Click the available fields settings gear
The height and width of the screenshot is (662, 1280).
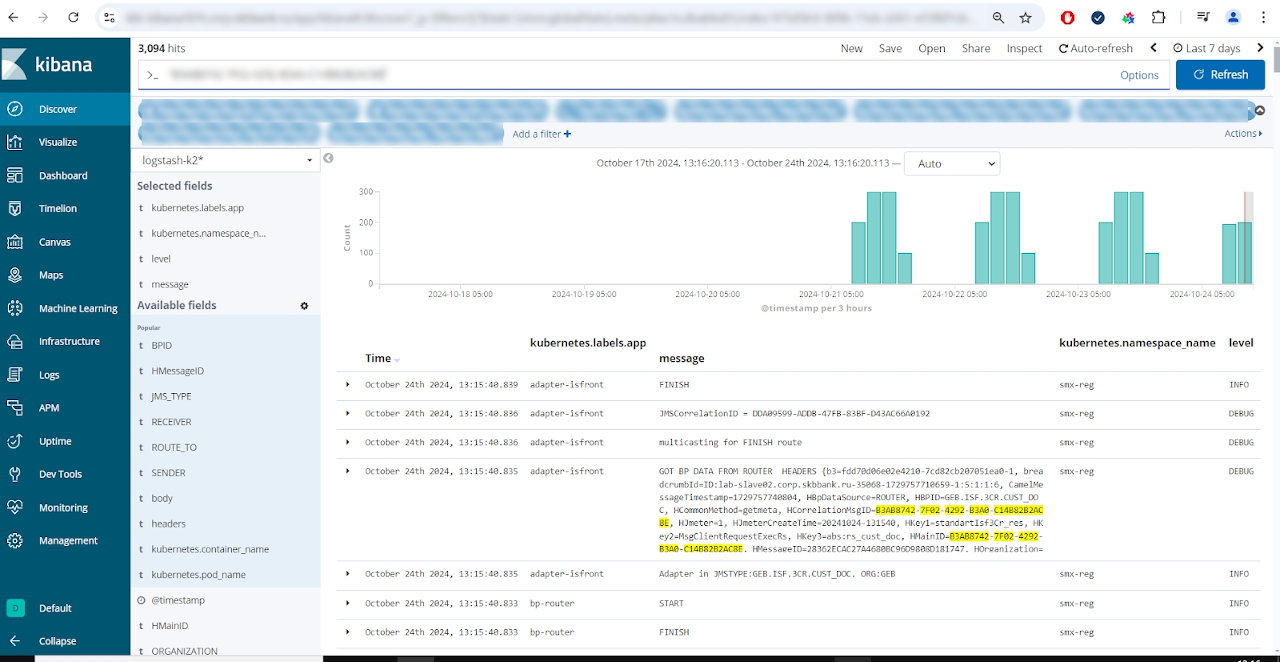[x=304, y=306]
